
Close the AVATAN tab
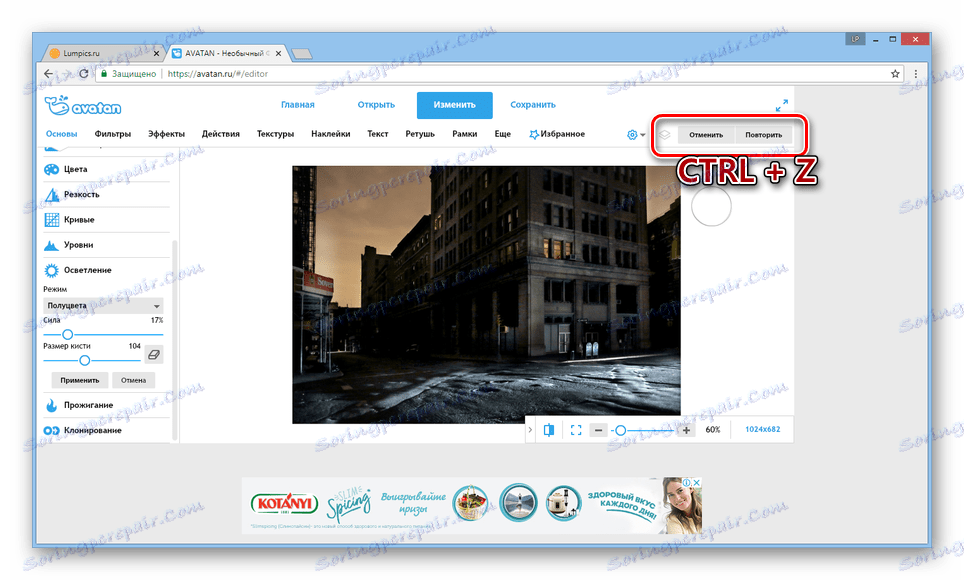tap(279, 54)
